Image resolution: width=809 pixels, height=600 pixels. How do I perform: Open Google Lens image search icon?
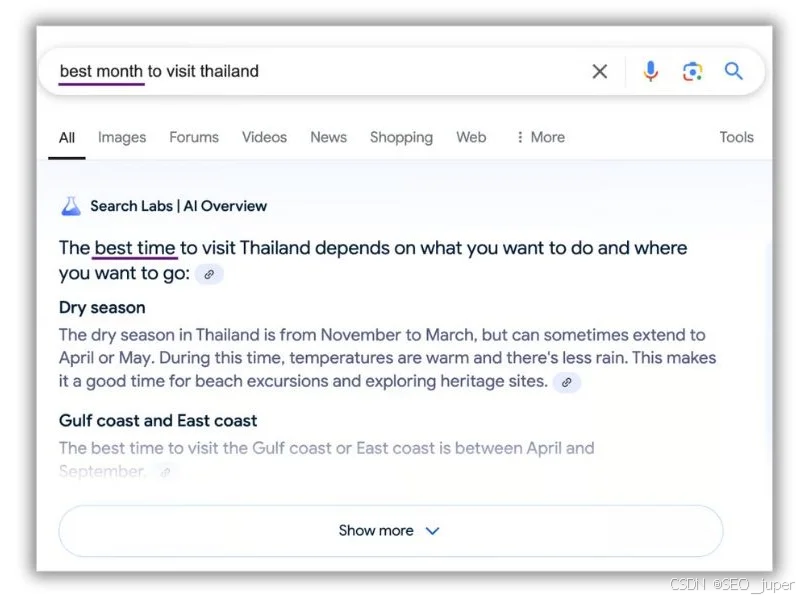(x=692, y=71)
